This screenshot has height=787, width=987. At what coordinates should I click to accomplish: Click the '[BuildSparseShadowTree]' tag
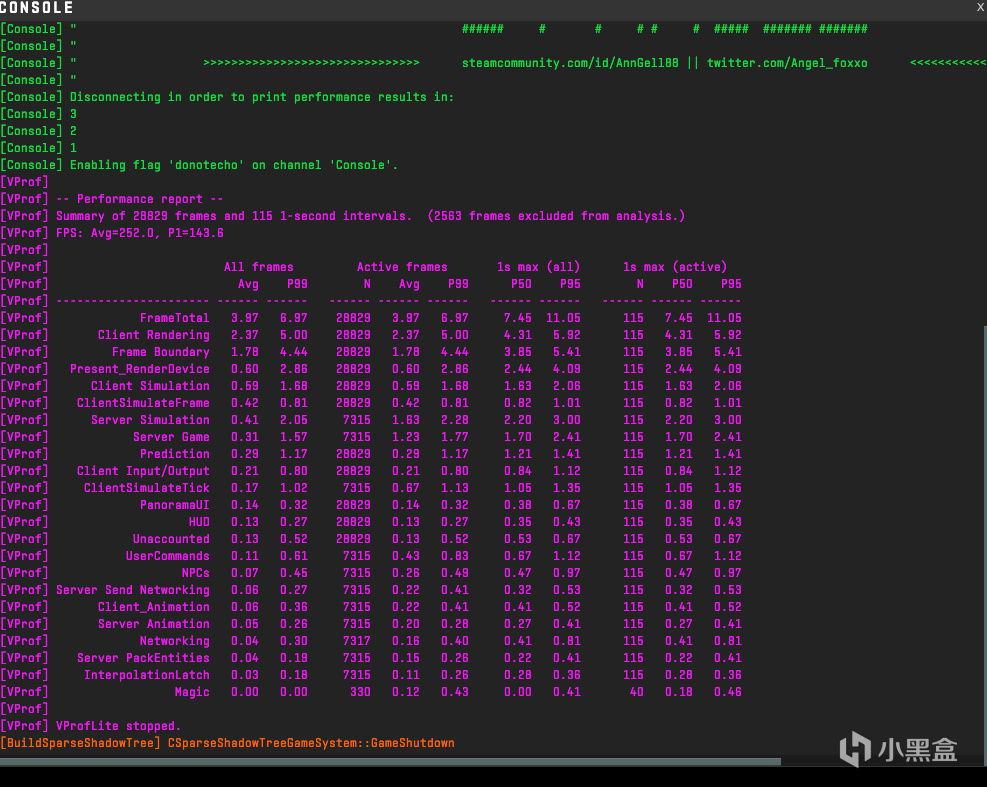pos(81,743)
